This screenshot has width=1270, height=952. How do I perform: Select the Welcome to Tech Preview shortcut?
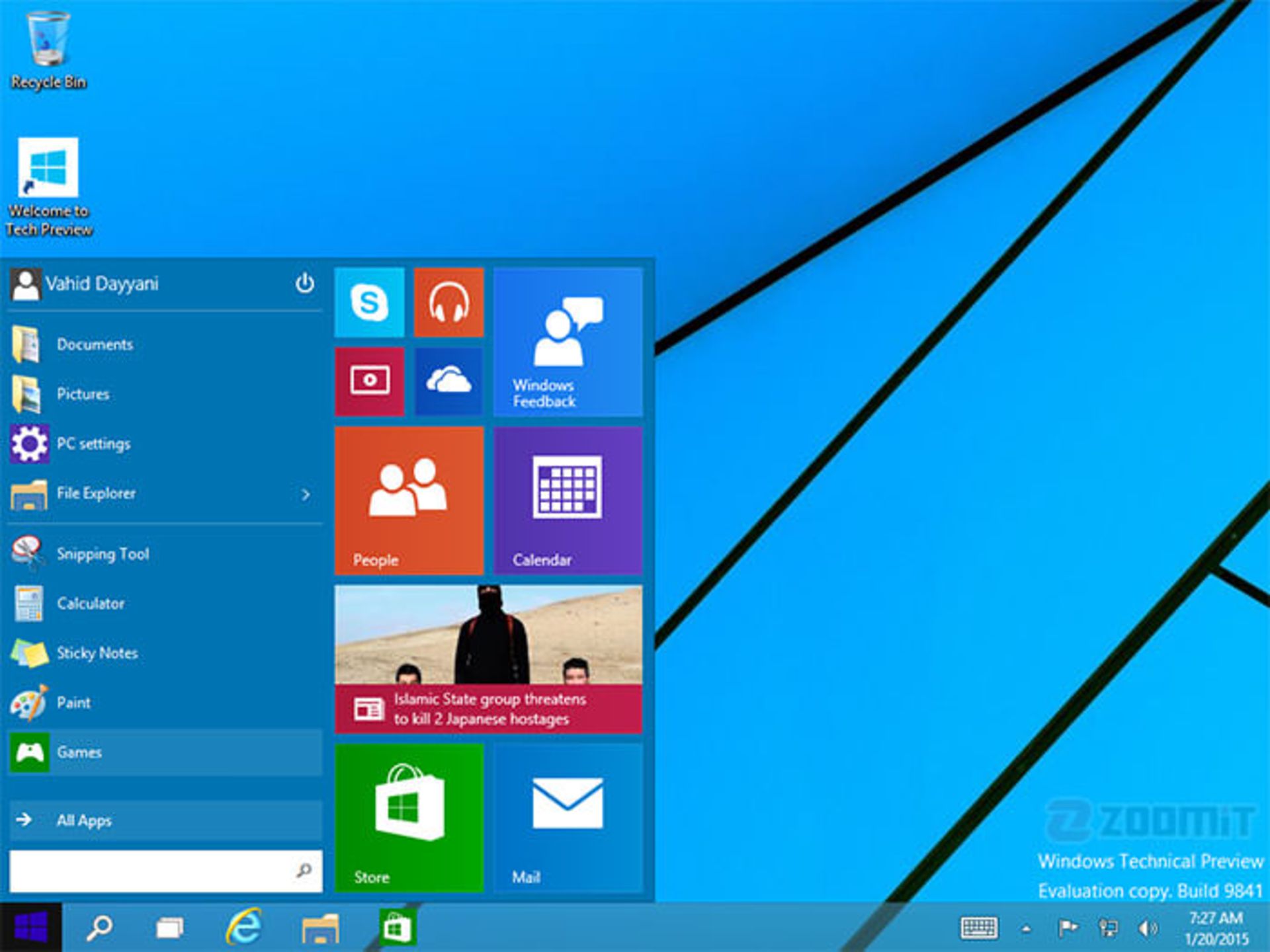(48, 188)
